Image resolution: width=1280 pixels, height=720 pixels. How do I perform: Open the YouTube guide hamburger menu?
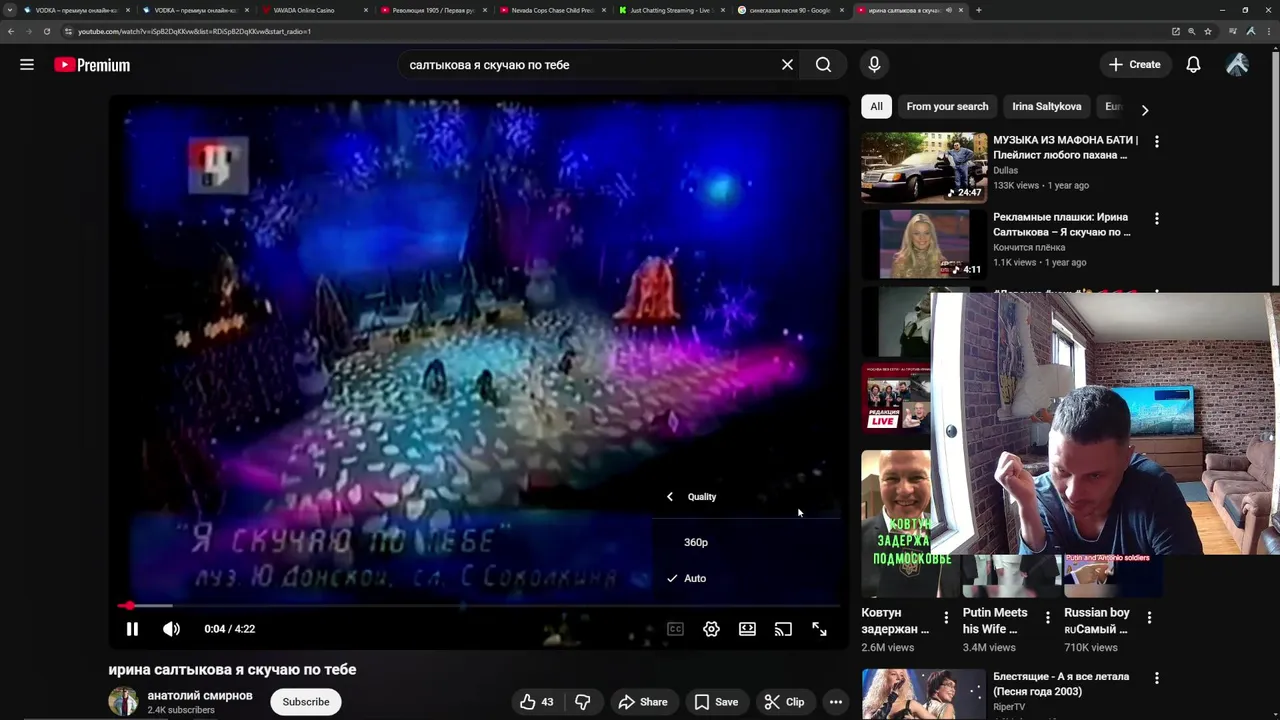click(x=27, y=65)
